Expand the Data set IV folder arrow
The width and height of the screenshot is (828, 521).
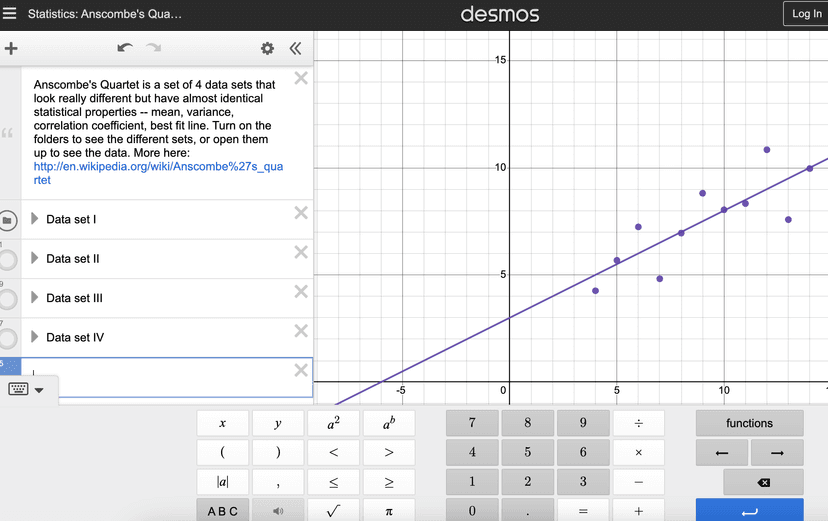click(x=34, y=337)
